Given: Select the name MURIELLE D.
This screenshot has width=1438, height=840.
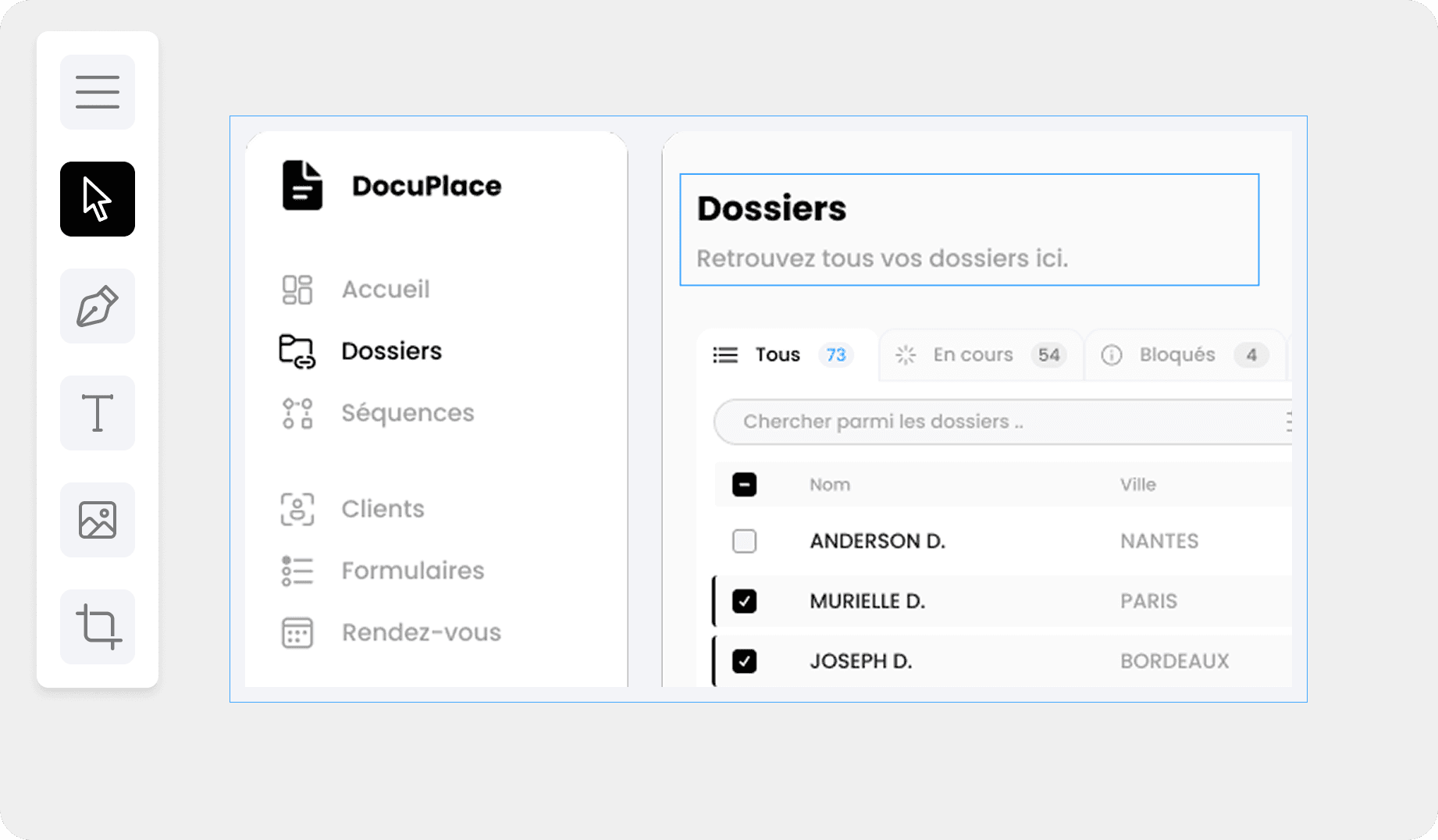Looking at the screenshot, I should (x=867, y=601).
